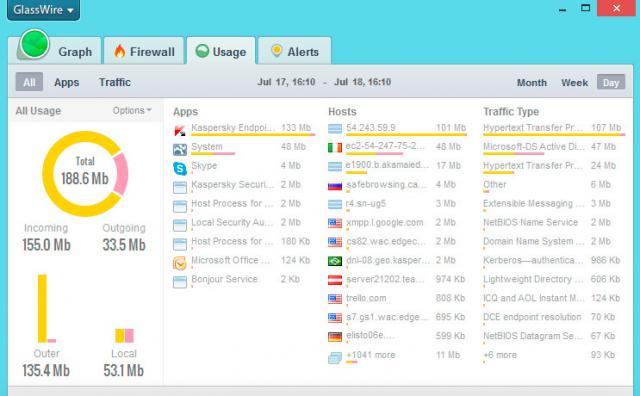The height and width of the screenshot is (396, 640).
Task: Expand the +1041 more hosts entry
Action: [x=371, y=355]
